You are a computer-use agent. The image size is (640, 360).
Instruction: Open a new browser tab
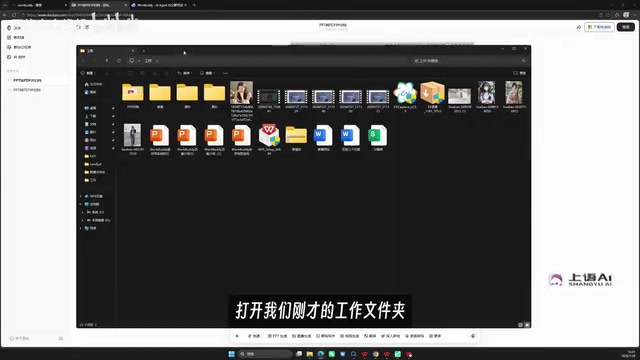[x=194, y=5]
